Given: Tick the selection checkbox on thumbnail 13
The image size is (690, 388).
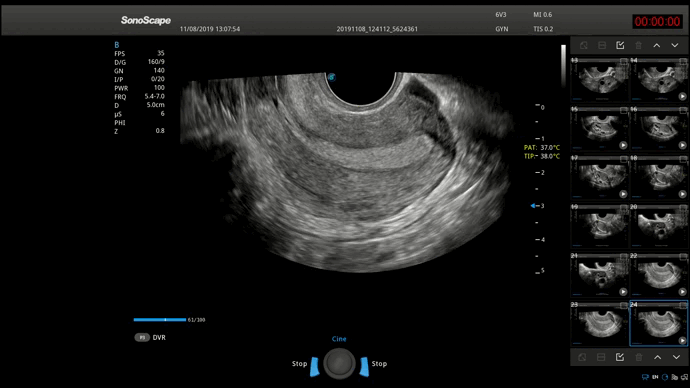Looking at the screenshot, I should tap(624, 61).
